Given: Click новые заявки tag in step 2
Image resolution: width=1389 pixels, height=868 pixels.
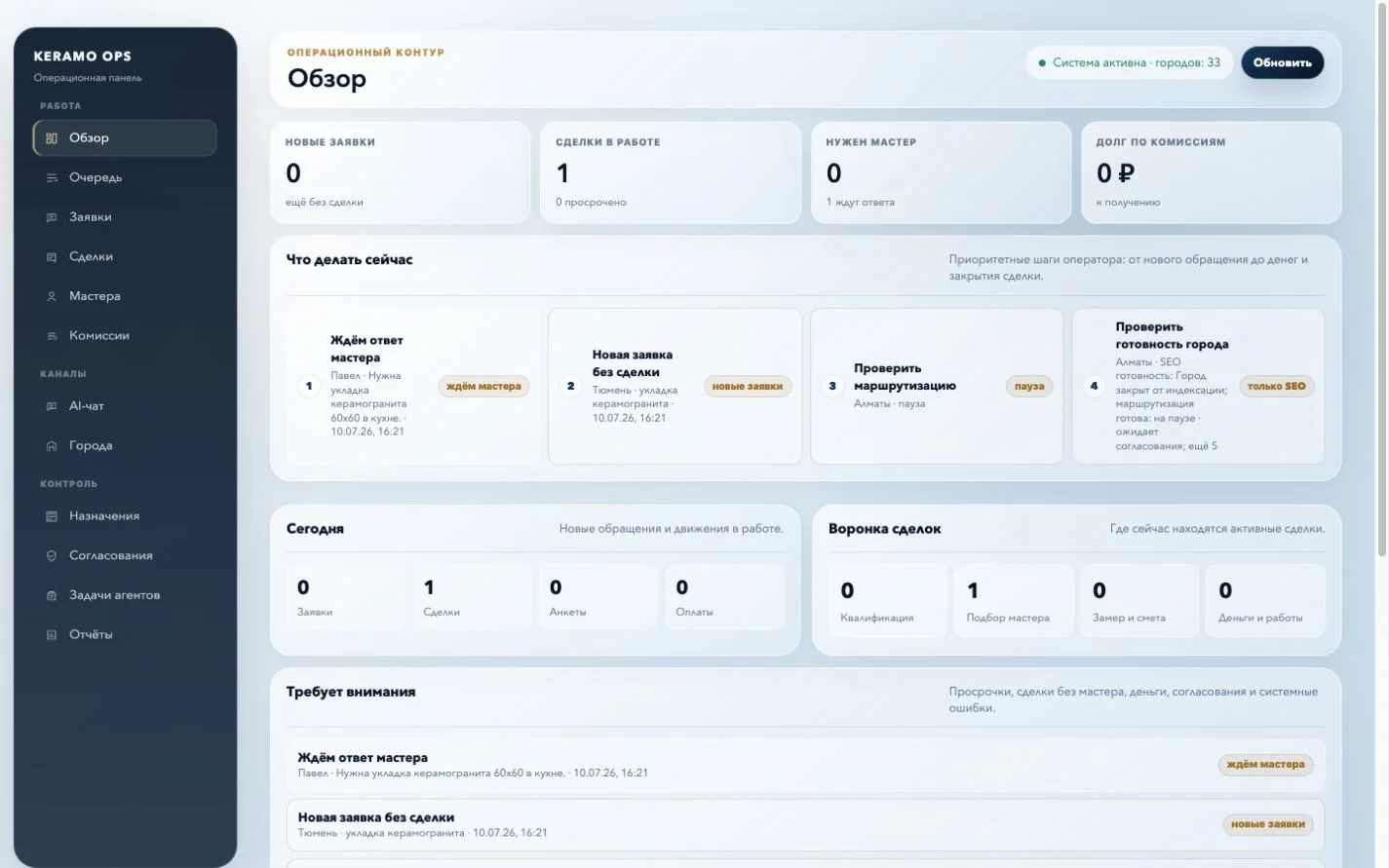Looking at the screenshot, I should click(x=748, y=387).
